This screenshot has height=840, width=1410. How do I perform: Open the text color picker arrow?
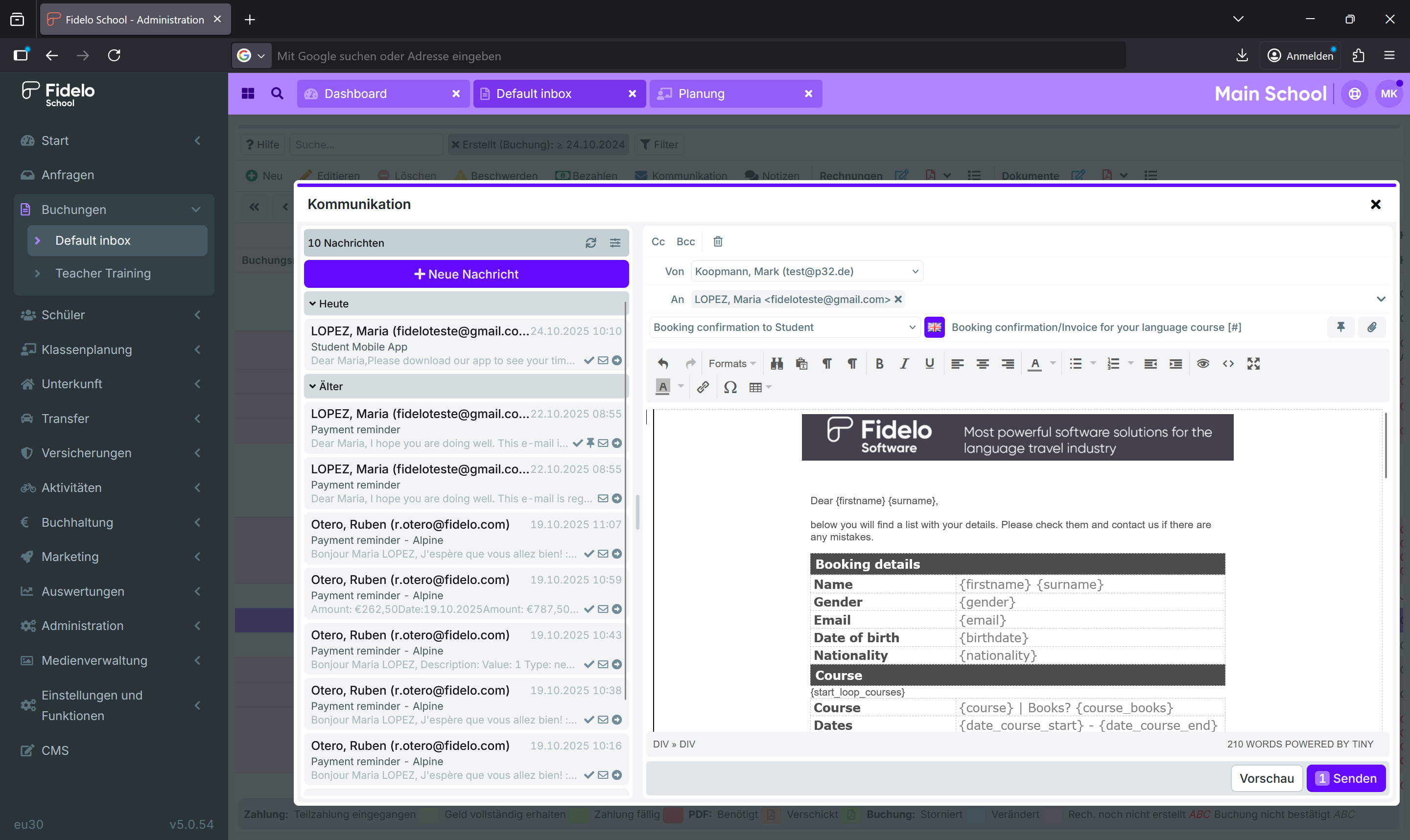(x=1053, y=363)
